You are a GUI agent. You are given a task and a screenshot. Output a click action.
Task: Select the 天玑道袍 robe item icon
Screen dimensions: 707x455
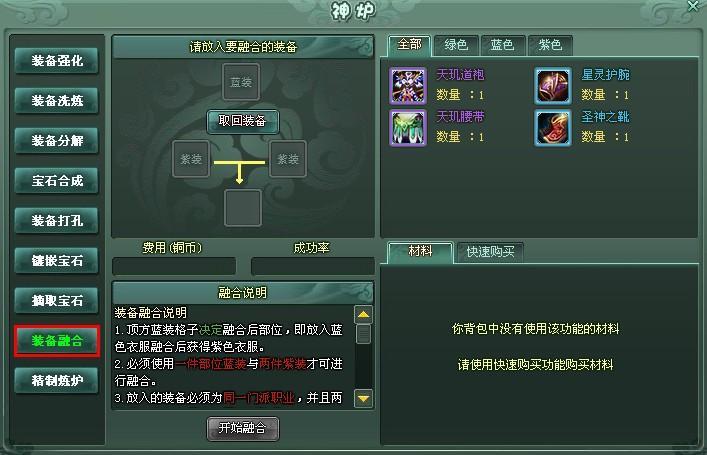pos(408,86)
